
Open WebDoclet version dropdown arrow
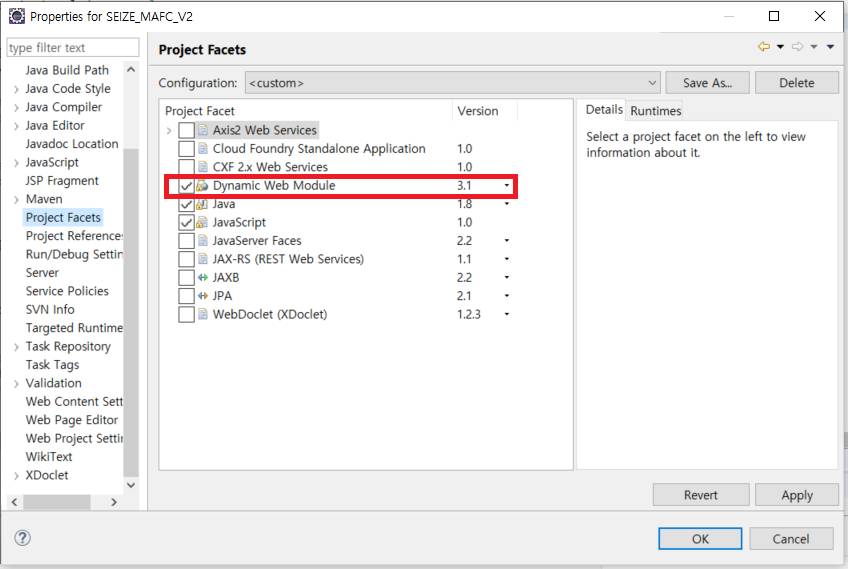click(x=507, y=314)
